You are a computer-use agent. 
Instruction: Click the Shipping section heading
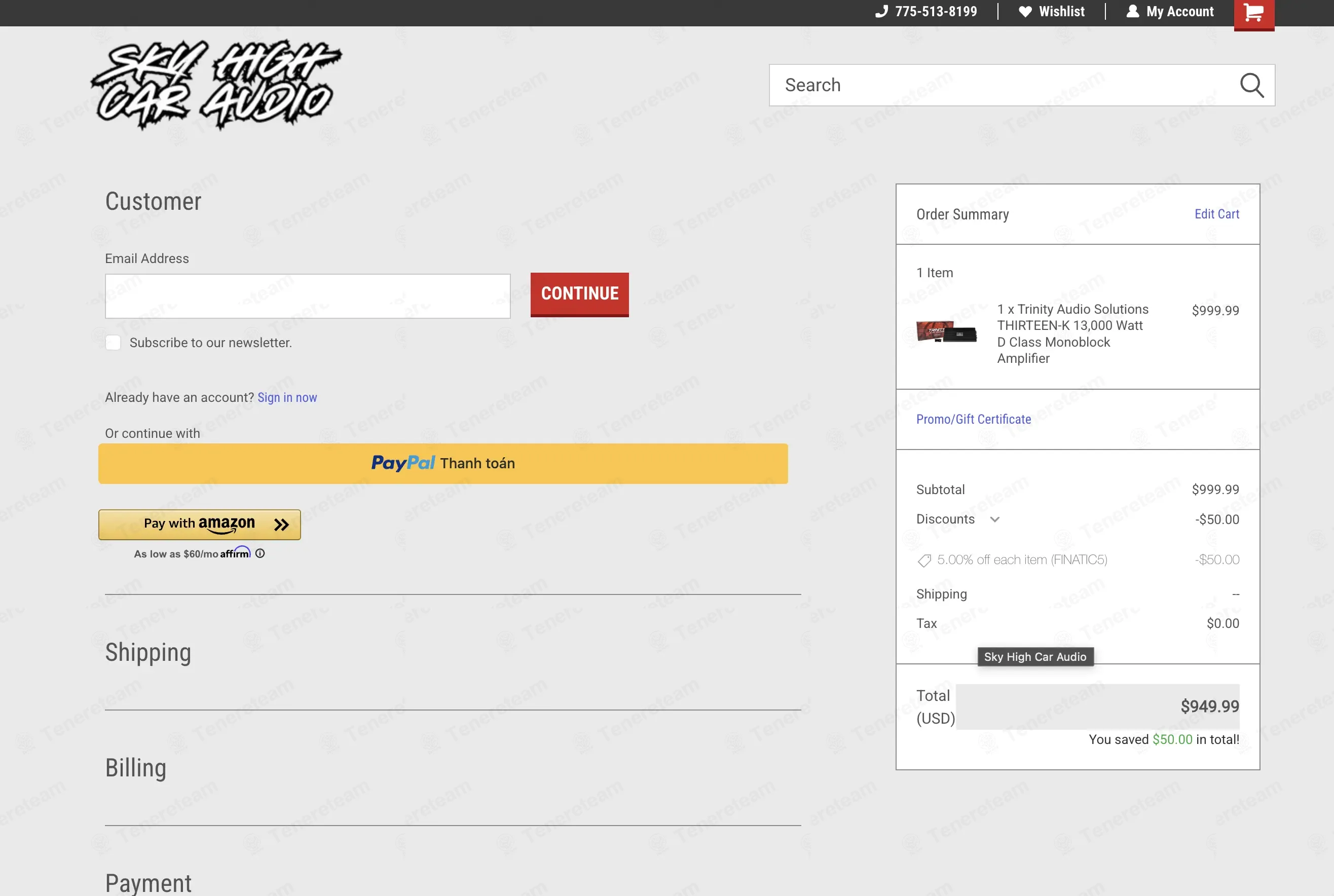pos(148,652)
